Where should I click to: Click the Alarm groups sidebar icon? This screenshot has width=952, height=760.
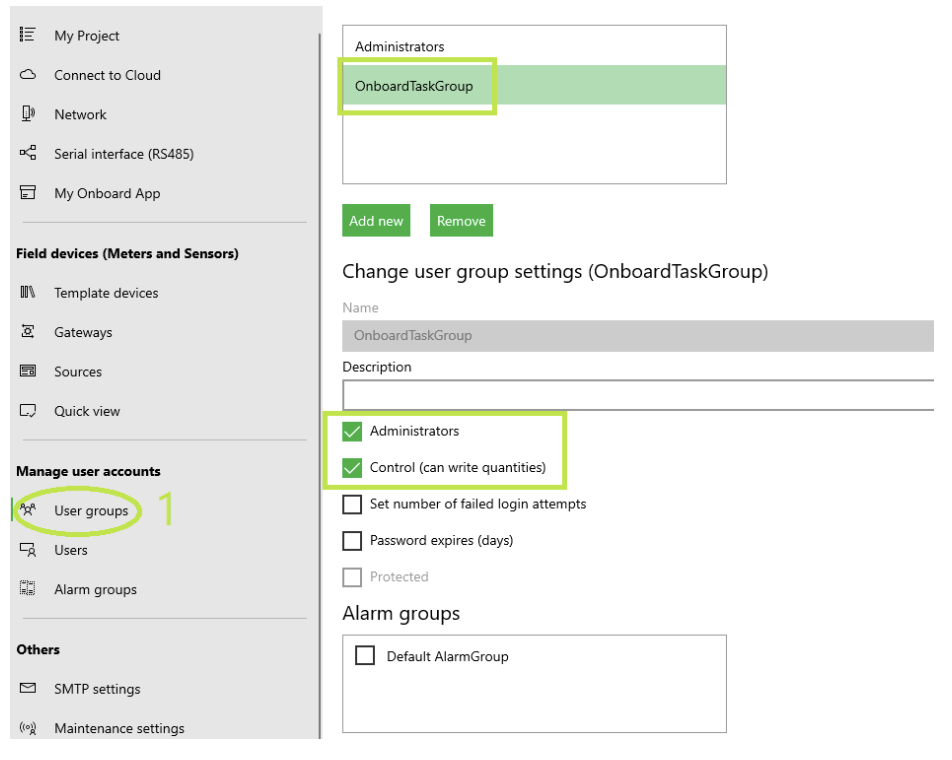click(x=27, y=589)
